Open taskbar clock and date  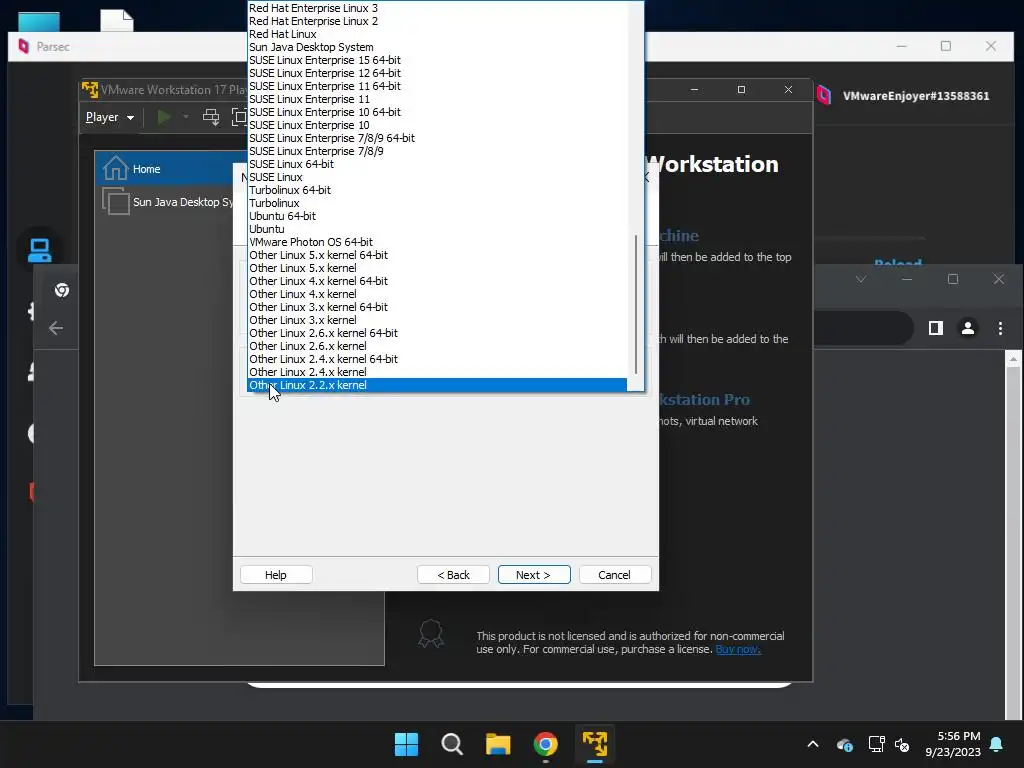click(953, 744)
